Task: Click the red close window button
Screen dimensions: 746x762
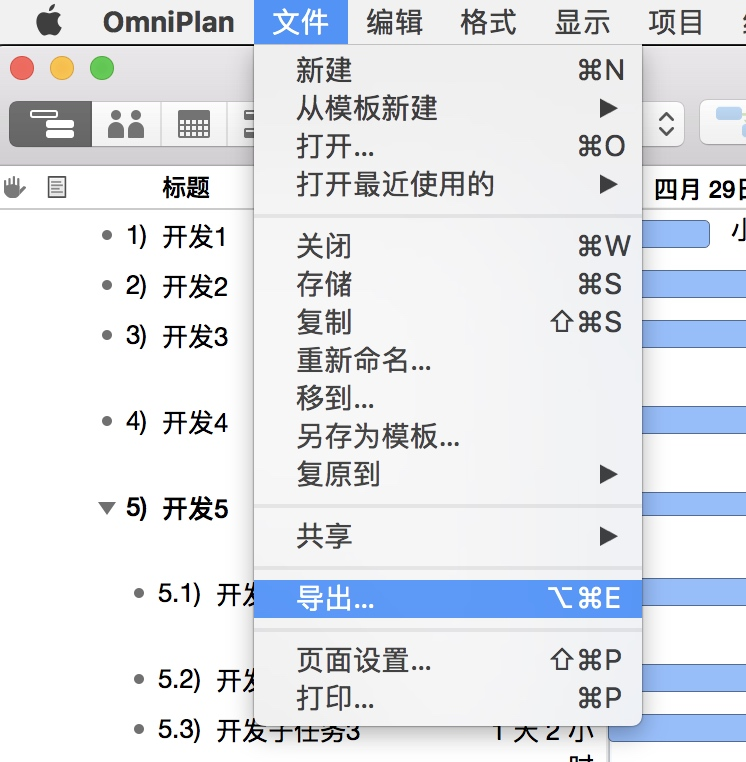Action: 22,68
